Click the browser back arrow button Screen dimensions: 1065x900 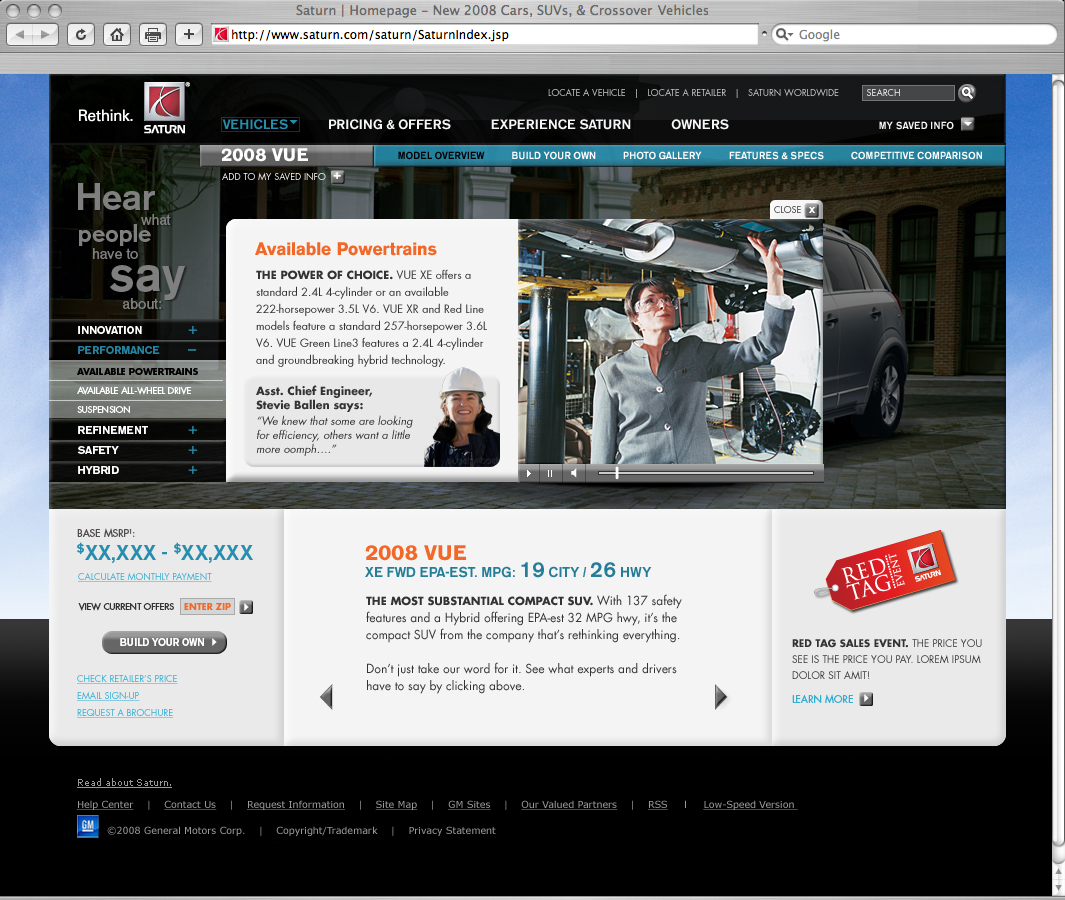[20, 35]
